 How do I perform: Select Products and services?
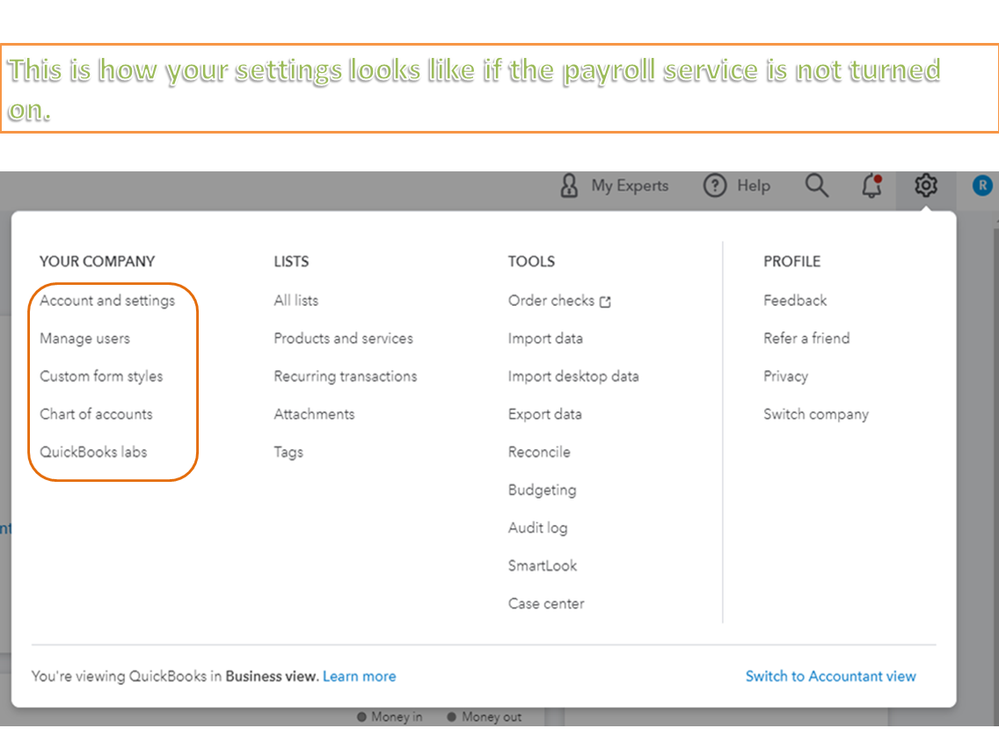[x=343, y=338]
